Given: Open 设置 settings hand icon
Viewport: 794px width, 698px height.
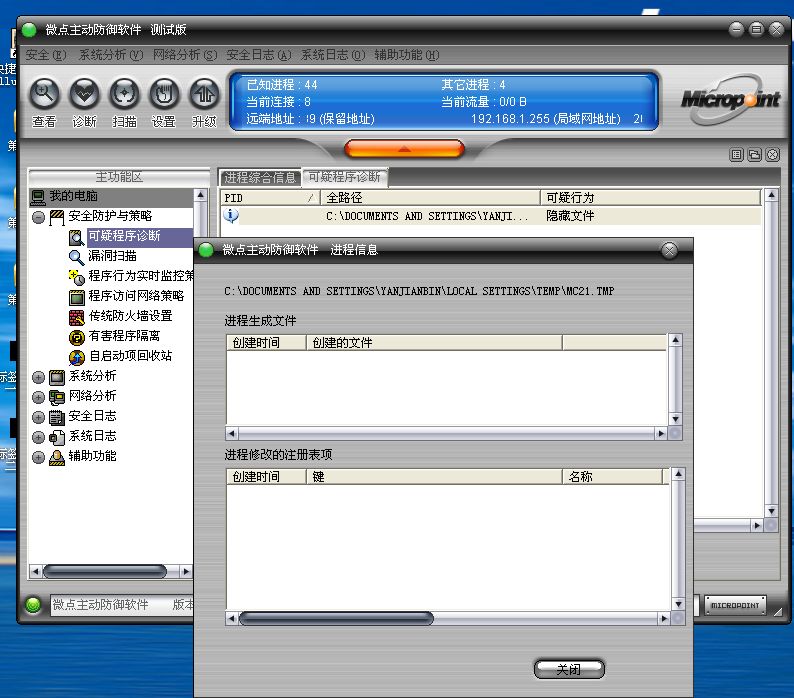Looking at the screenshot, I should pos(164,94).
